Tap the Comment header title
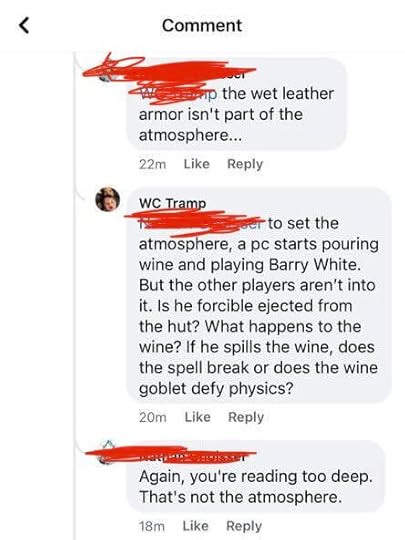 (x=202, y=25)
